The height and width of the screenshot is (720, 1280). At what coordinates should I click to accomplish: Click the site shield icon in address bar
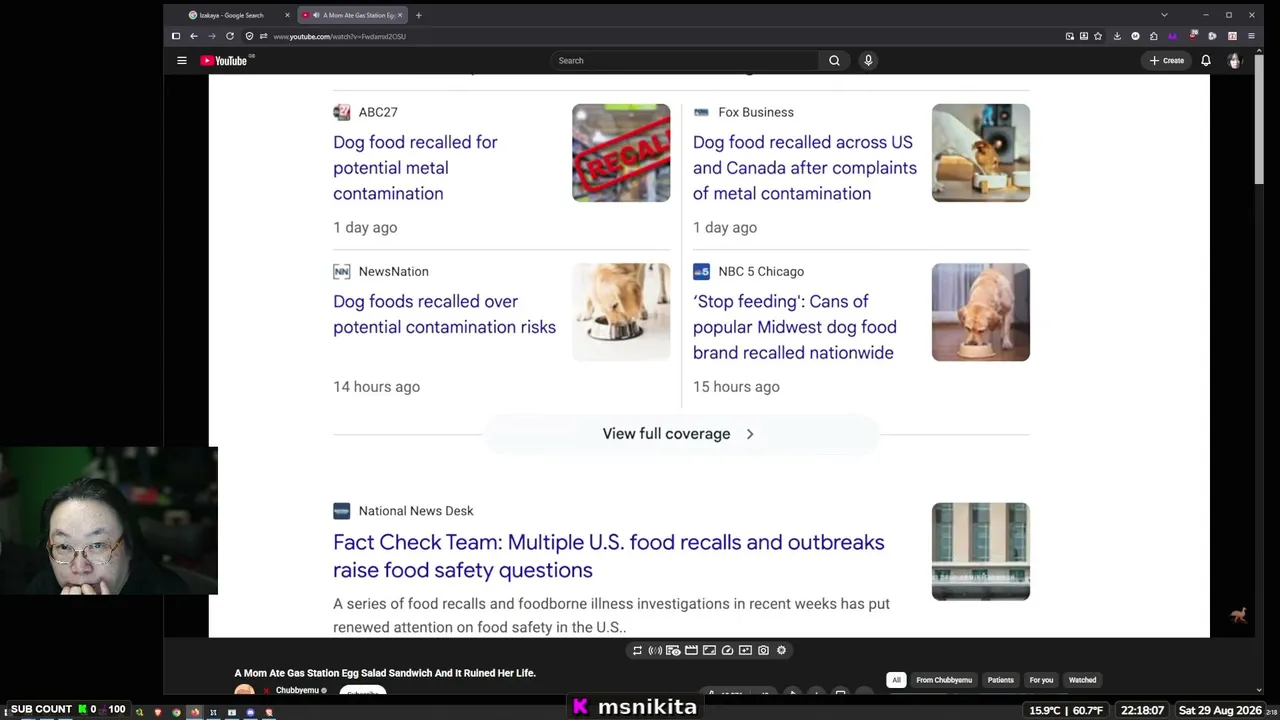249,36
